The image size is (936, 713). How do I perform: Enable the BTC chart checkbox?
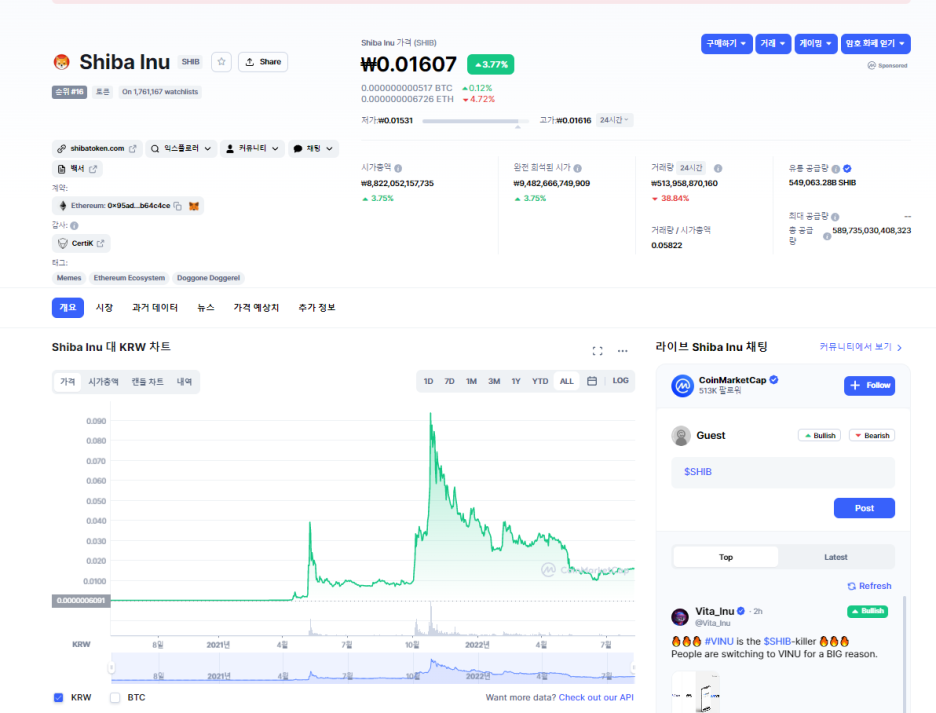coord(115,697)
